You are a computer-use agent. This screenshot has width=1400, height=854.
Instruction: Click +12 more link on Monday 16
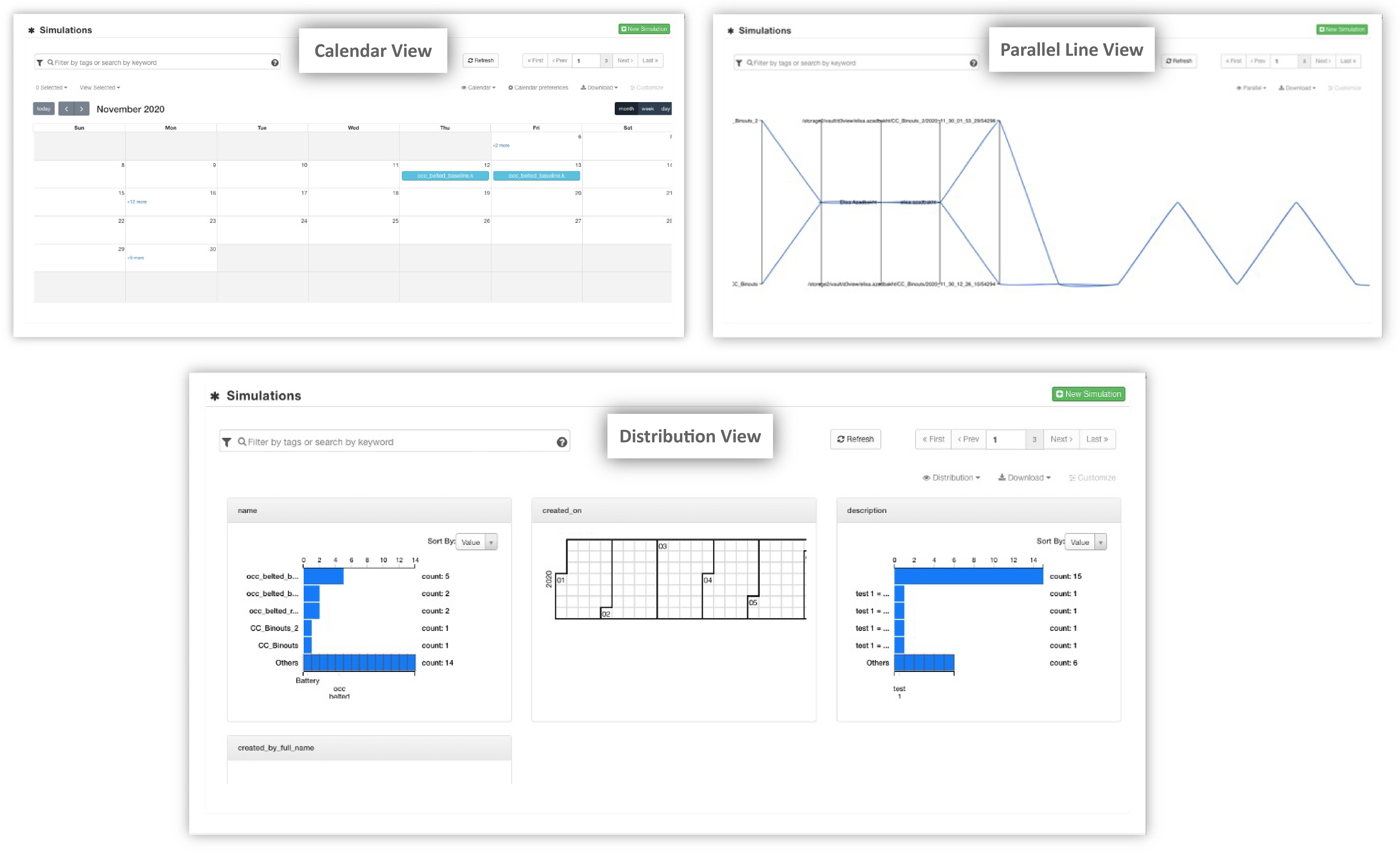[x=137, y=202]
